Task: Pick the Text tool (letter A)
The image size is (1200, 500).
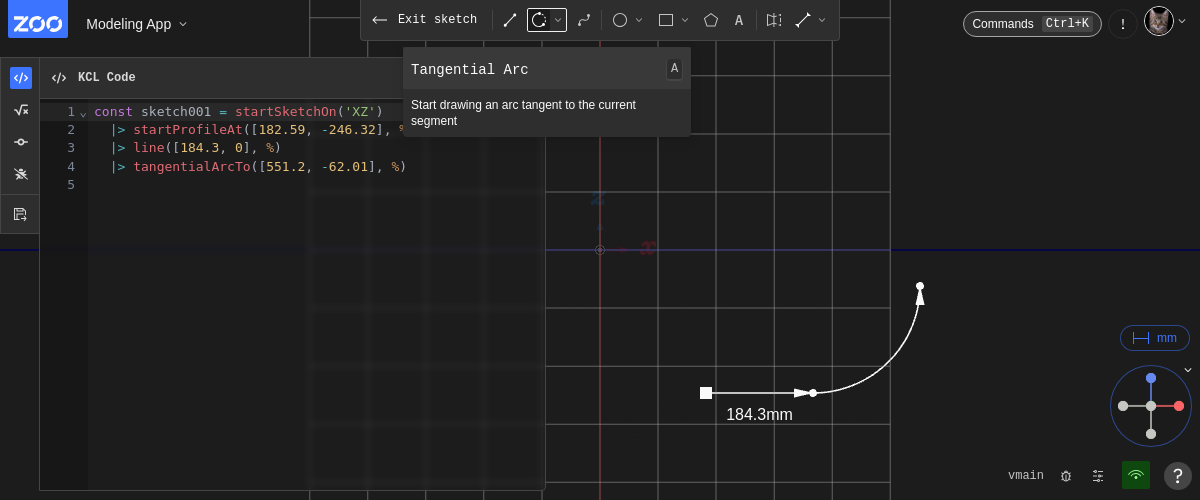Action: click(739, 20)
